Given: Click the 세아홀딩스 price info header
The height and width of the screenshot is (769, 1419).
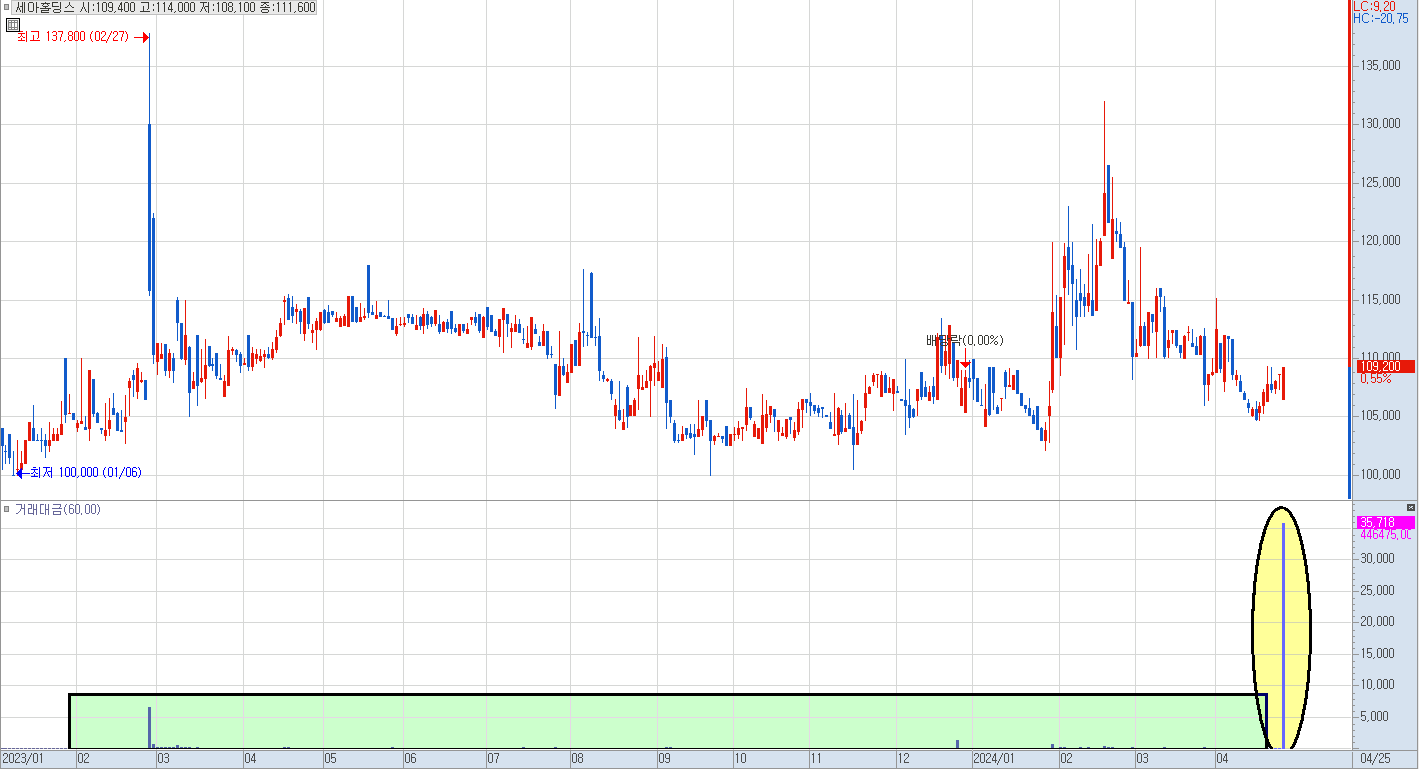Looking at the screenshot, I should coord(165,7).
